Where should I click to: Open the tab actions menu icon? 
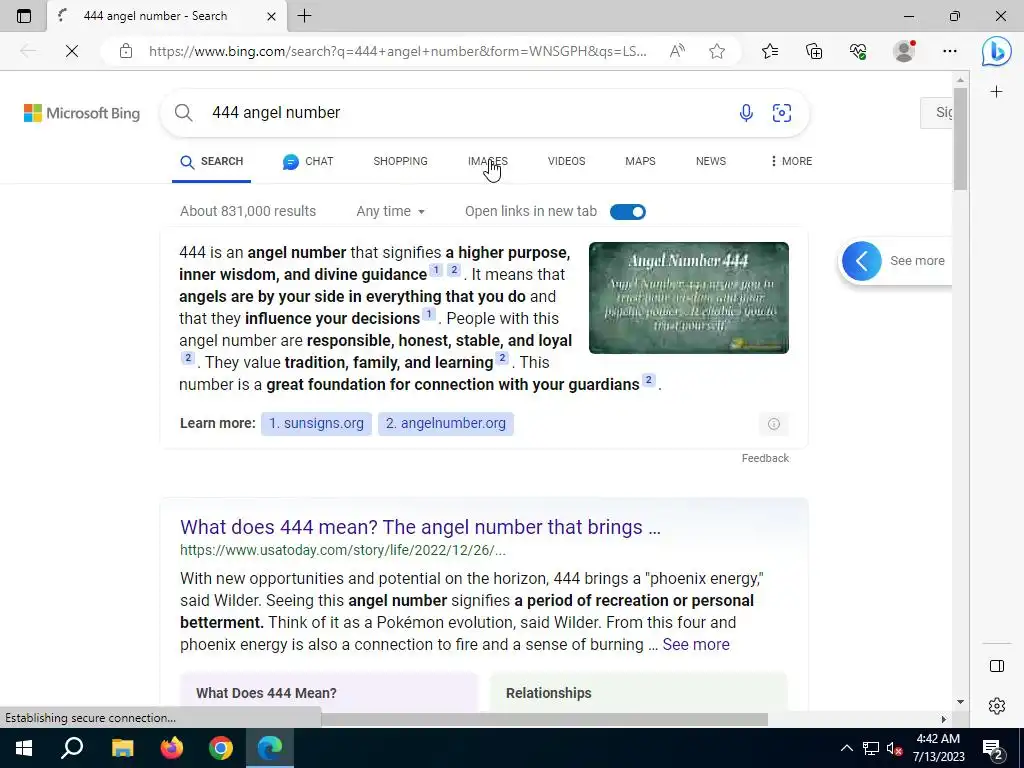pos(24,16)
